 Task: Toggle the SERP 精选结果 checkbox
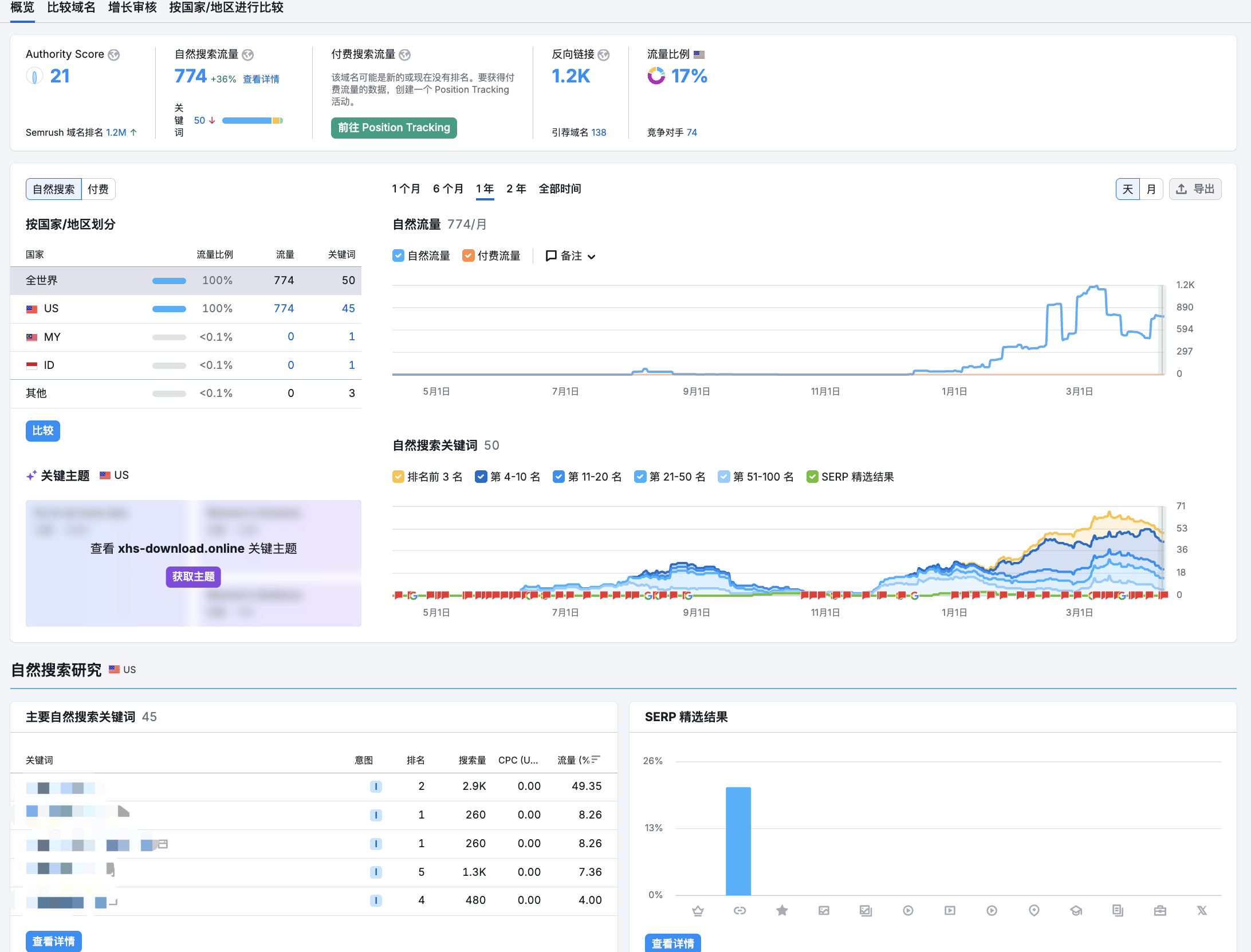pyautogui.click(x=812, y=477)
